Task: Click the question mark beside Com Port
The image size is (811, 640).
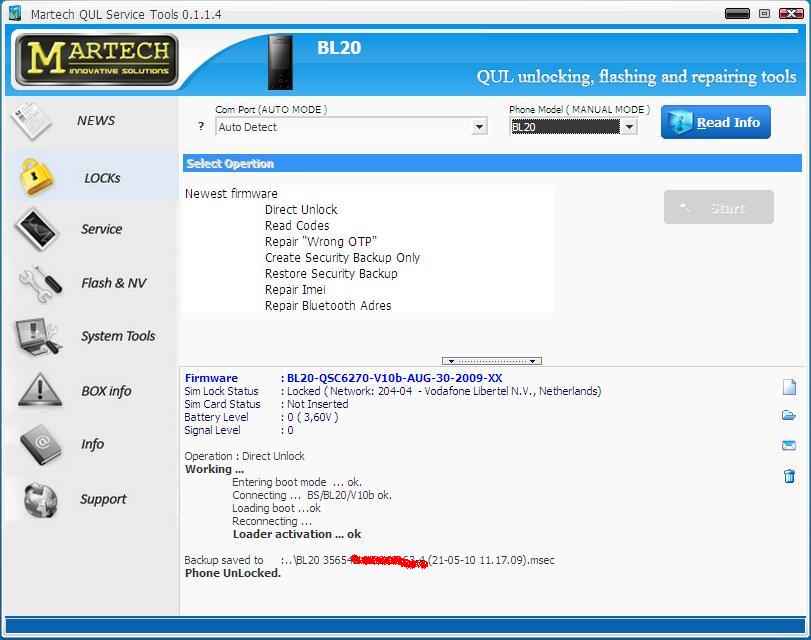Action: [x=201, y=126]
